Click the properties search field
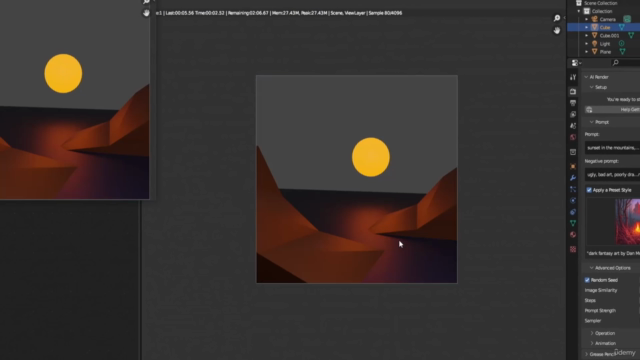This screenshot has height=360, width=640. click(625, 62)
